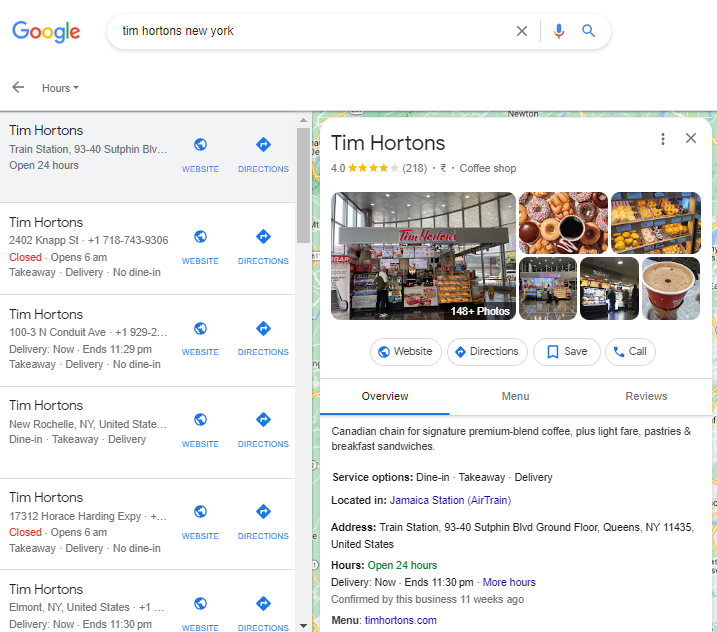Open the timhortons.com menu link
This screenshot has width=717, height=632.
[399, 620]
